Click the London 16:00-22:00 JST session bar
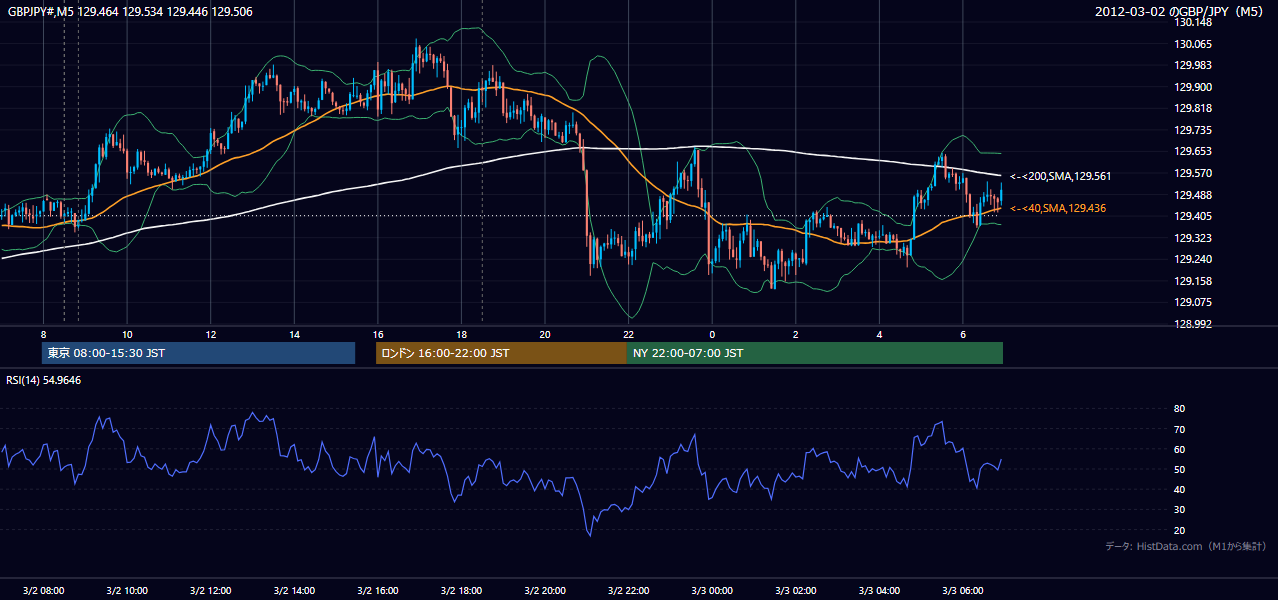The image size is (1278, 600). point(501,353)
